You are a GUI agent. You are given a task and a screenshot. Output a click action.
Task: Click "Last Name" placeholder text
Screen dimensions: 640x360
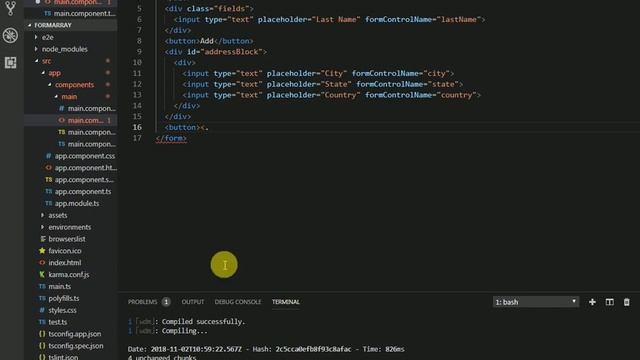(336, 19)
